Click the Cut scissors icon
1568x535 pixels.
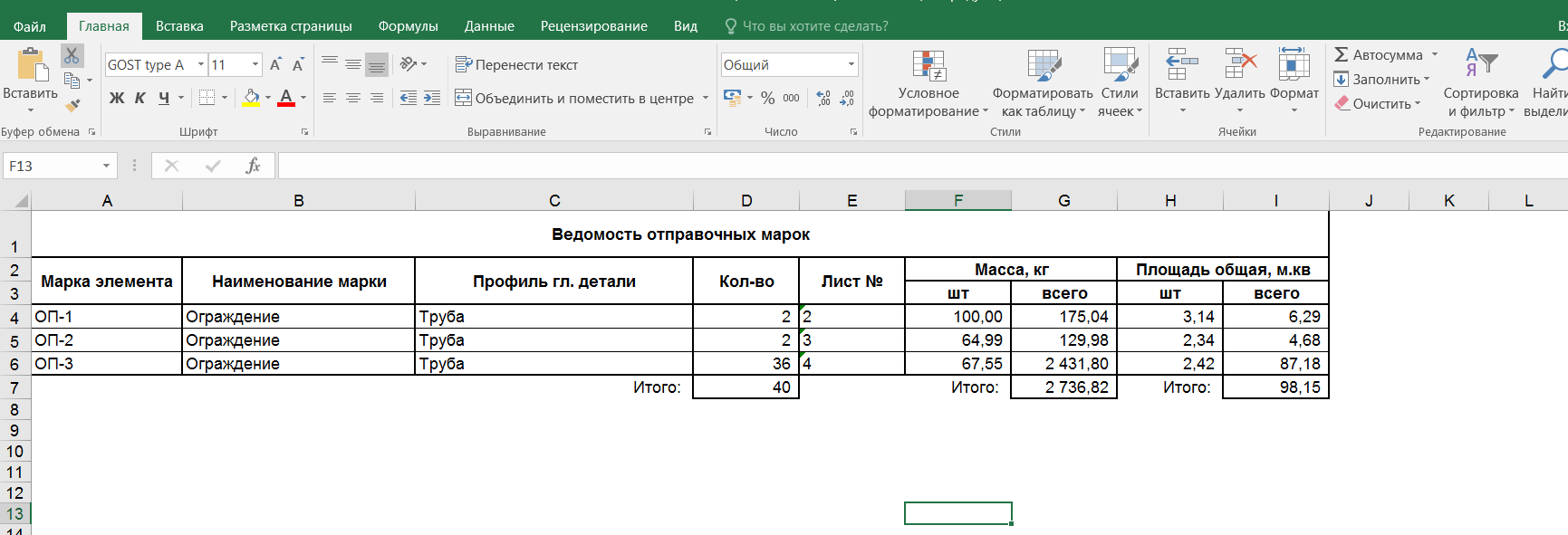72,56
